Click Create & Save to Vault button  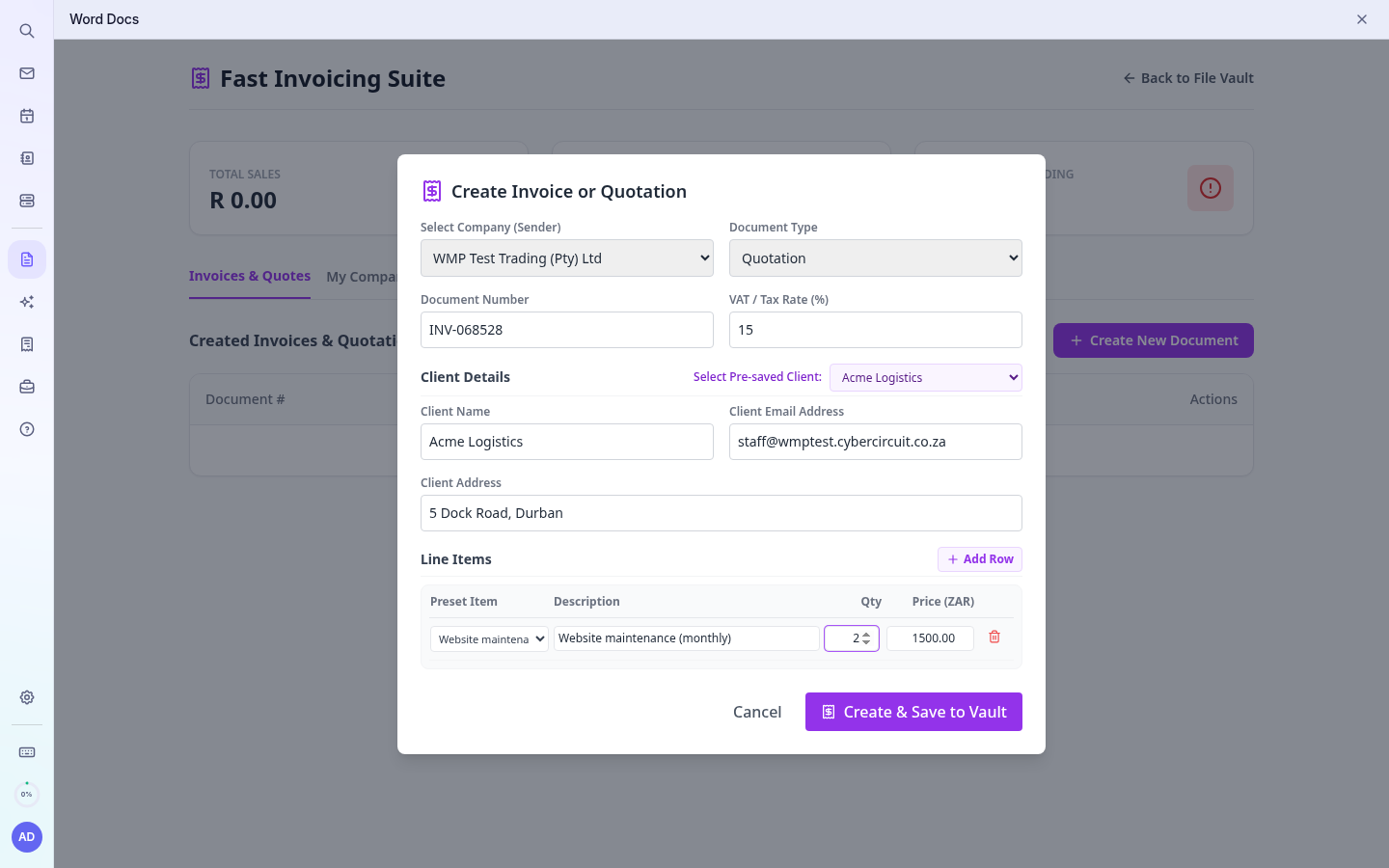[x=913, y=712]
